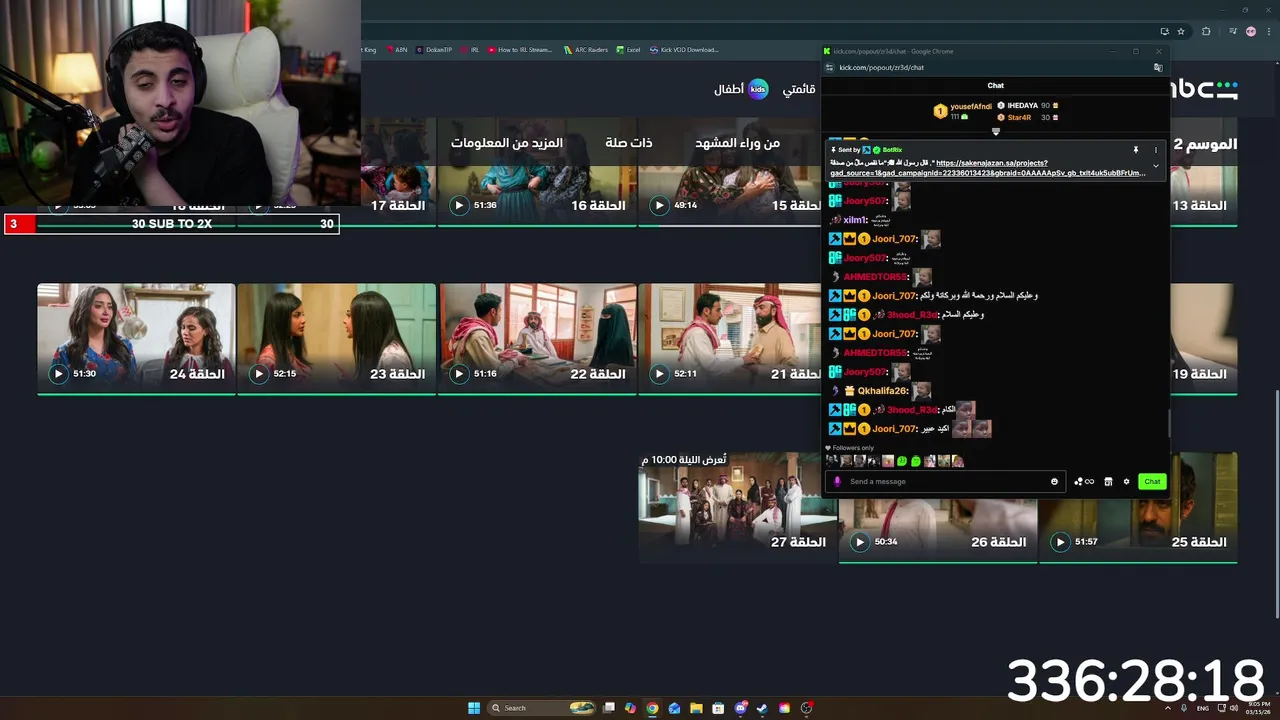The height and width of the screenshot is (720, 1280).
Task: Open the Excel bookmark
Action: point(628,49)
